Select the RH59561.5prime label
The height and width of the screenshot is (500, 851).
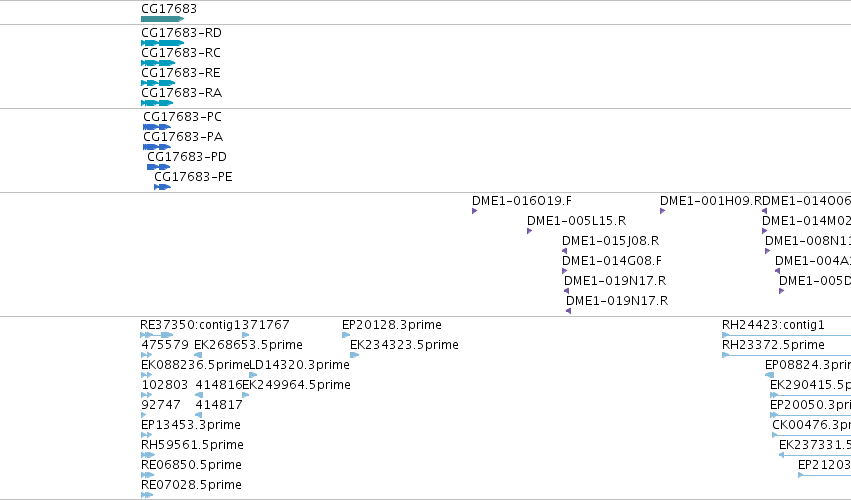click(x=192, y=445)
